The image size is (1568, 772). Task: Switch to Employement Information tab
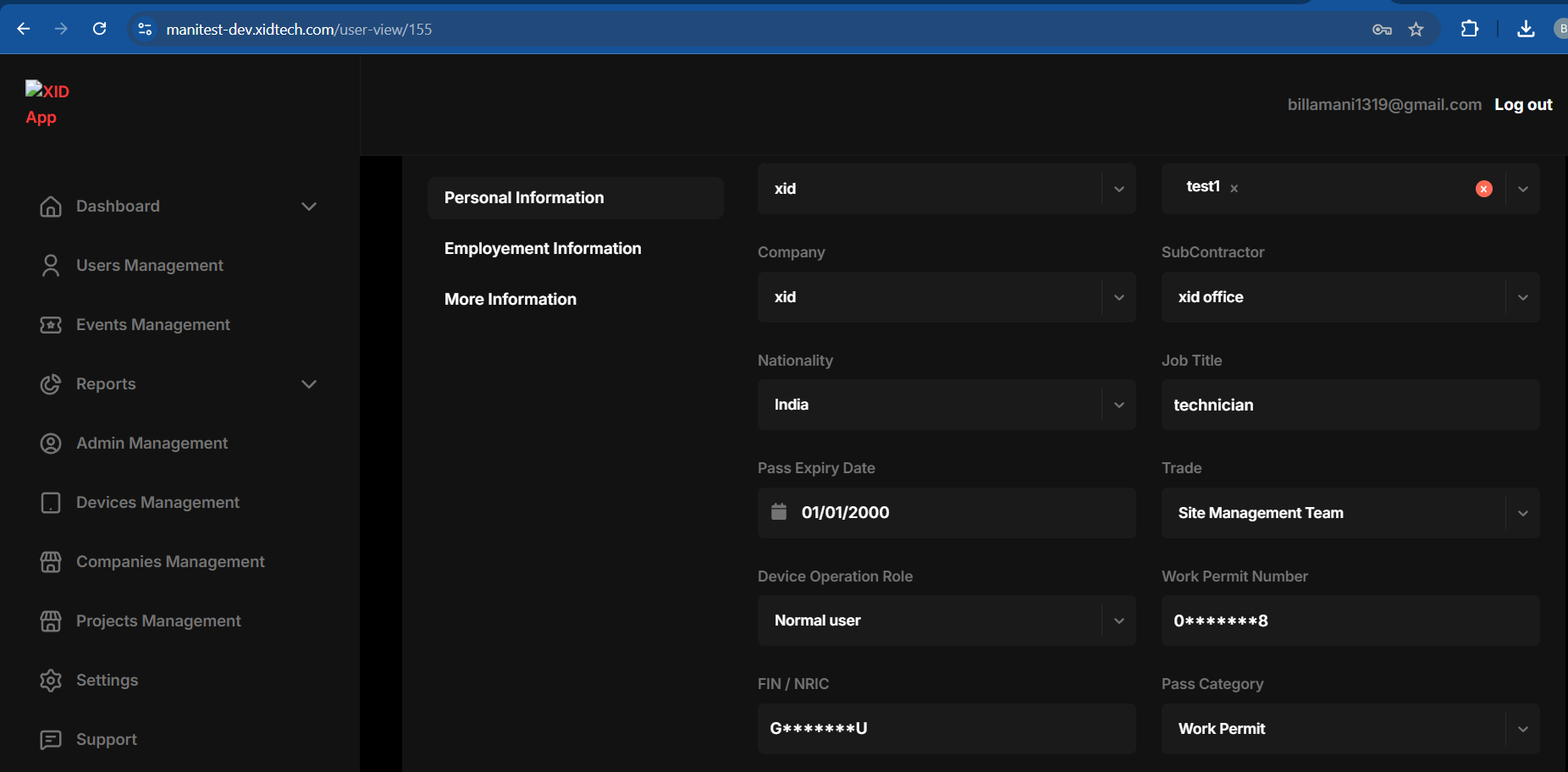(543, 249)
